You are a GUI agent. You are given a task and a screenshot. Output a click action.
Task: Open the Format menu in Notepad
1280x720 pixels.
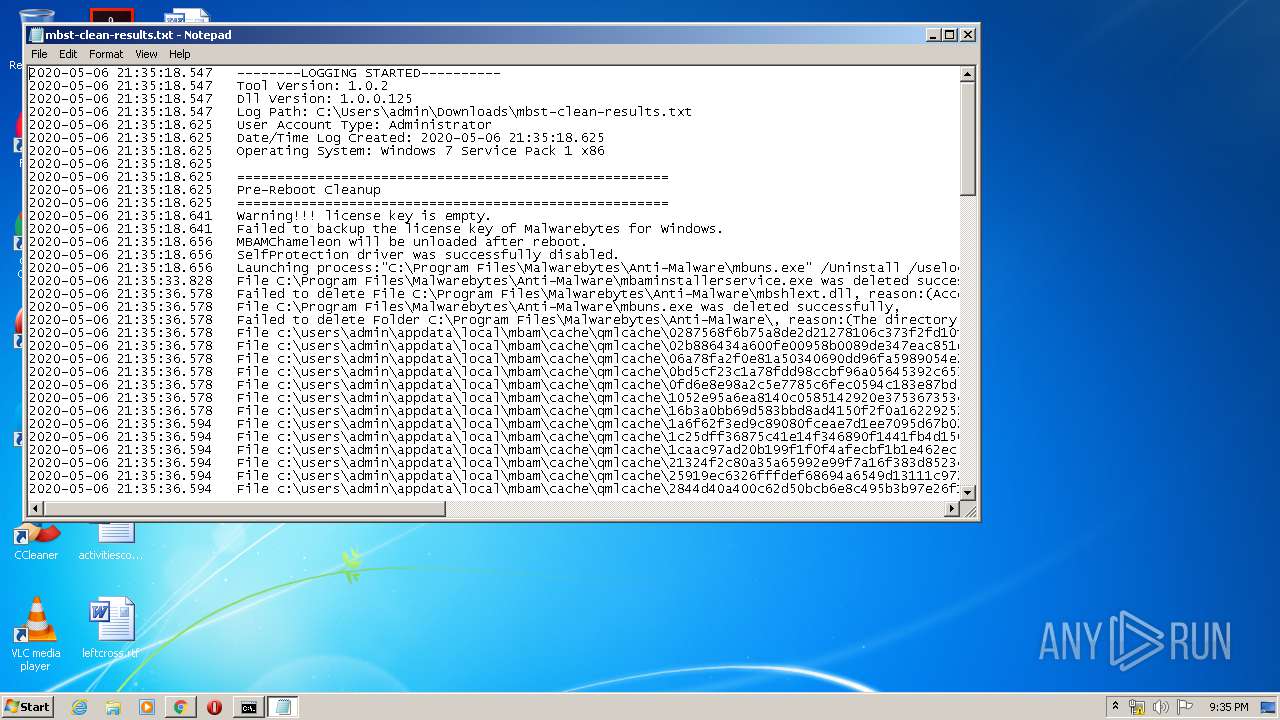pyautogui.click(x=106, y=54)
